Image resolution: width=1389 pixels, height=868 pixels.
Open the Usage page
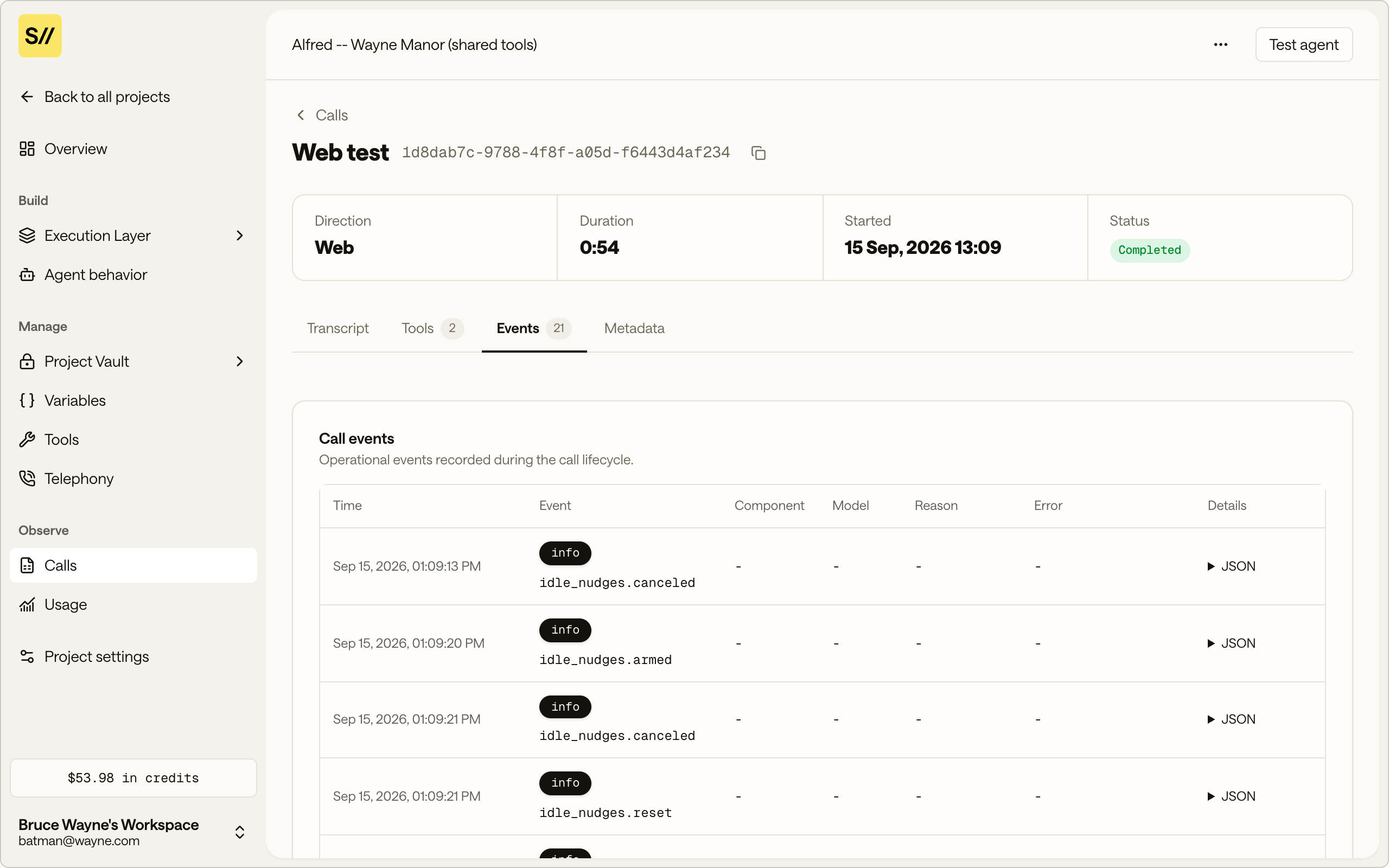(133, 604)
